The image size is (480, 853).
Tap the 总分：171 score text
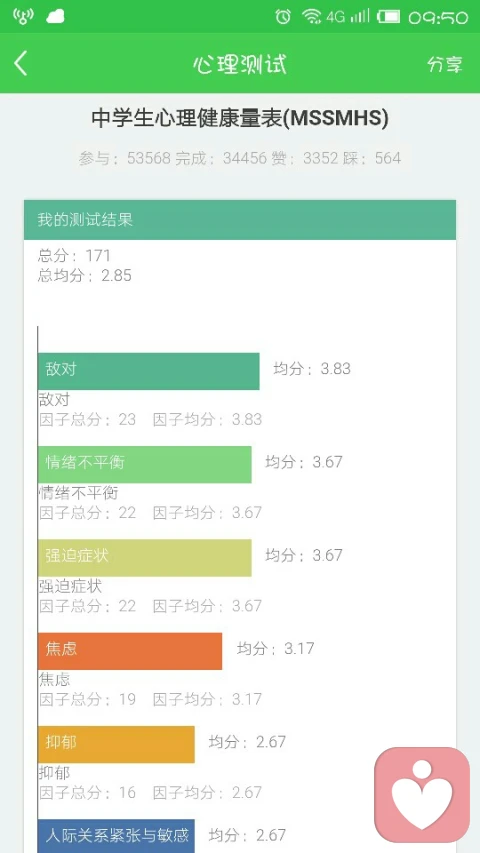[75, 255]
